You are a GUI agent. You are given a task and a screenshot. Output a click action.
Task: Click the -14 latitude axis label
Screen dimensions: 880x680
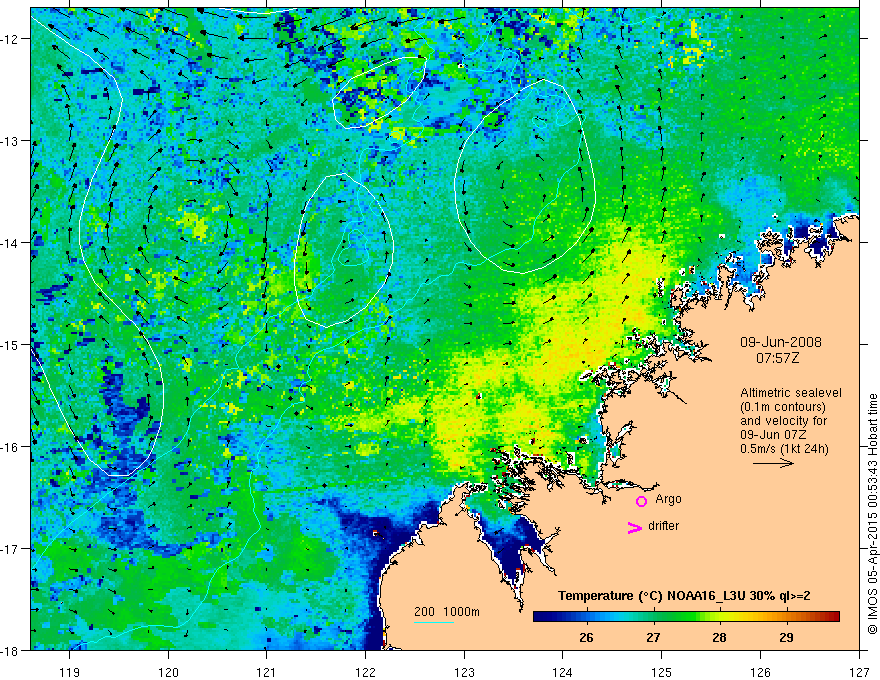pyautogui.click(x=10, y=243)
